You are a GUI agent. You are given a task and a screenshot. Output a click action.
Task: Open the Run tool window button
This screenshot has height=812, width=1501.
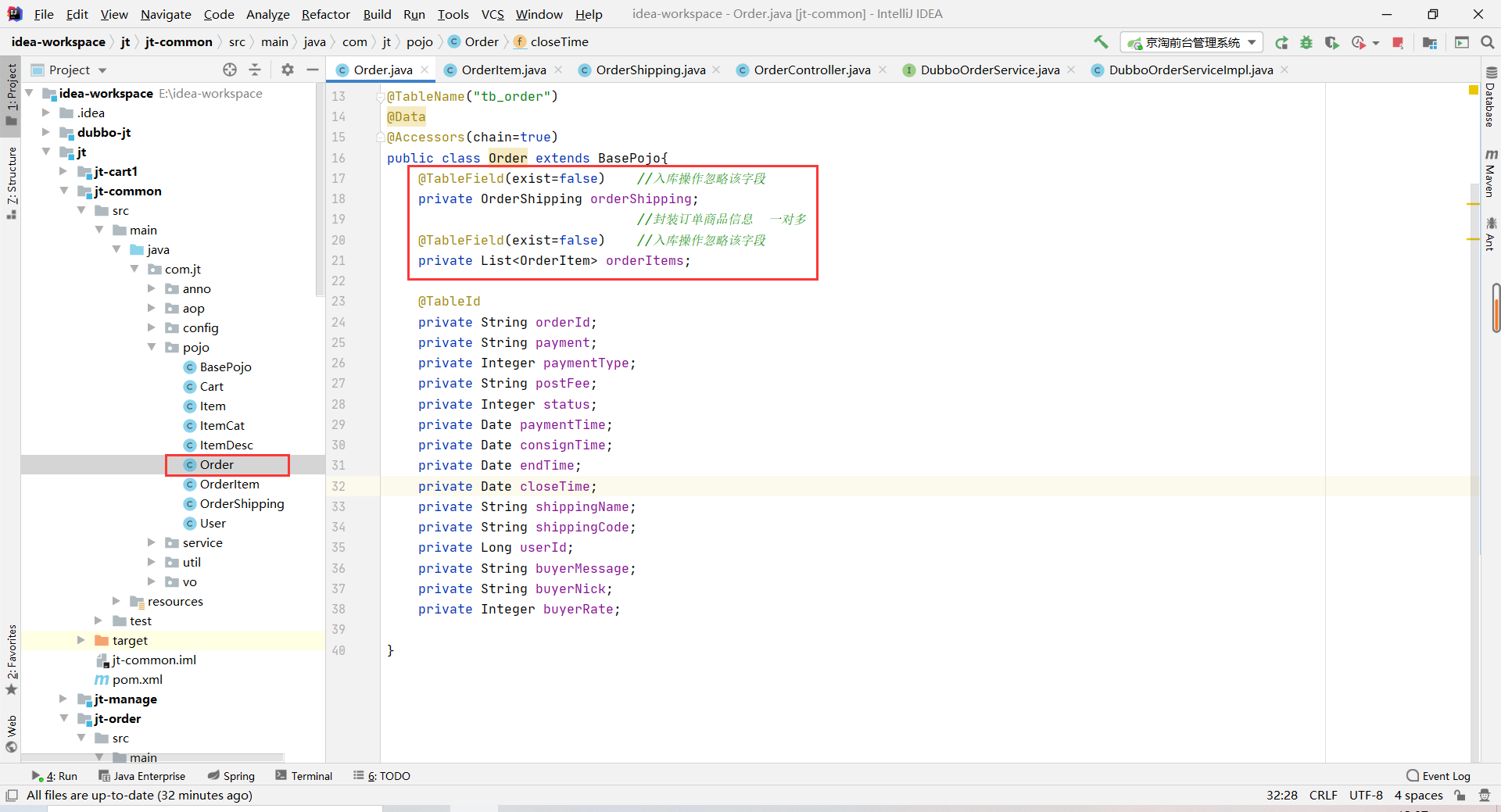click(55, 776)
